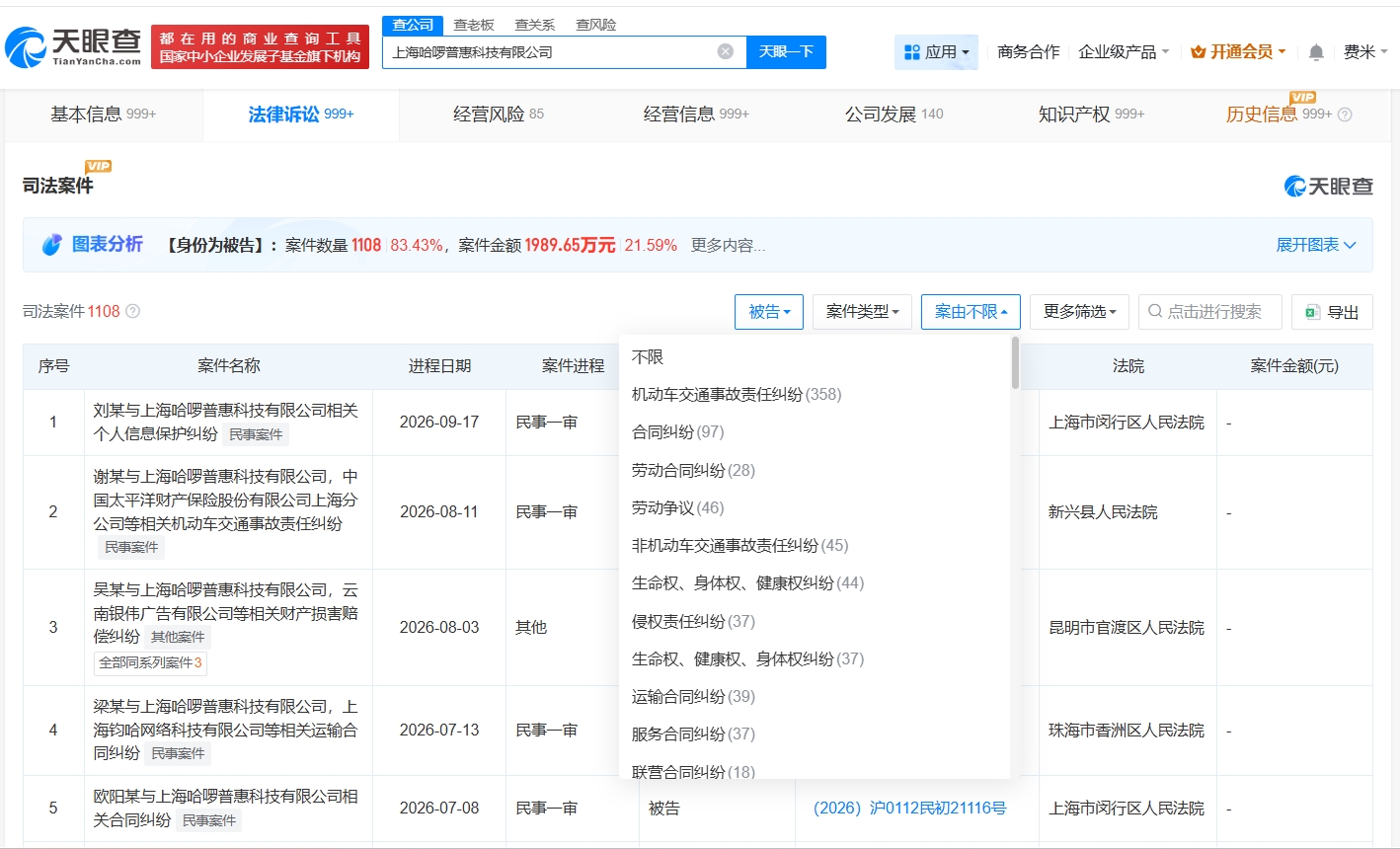The width and height of the screenshot is (1400, 849).
Task: Click the help icon next to 司法案件 1108
Action: coord(132,311)
